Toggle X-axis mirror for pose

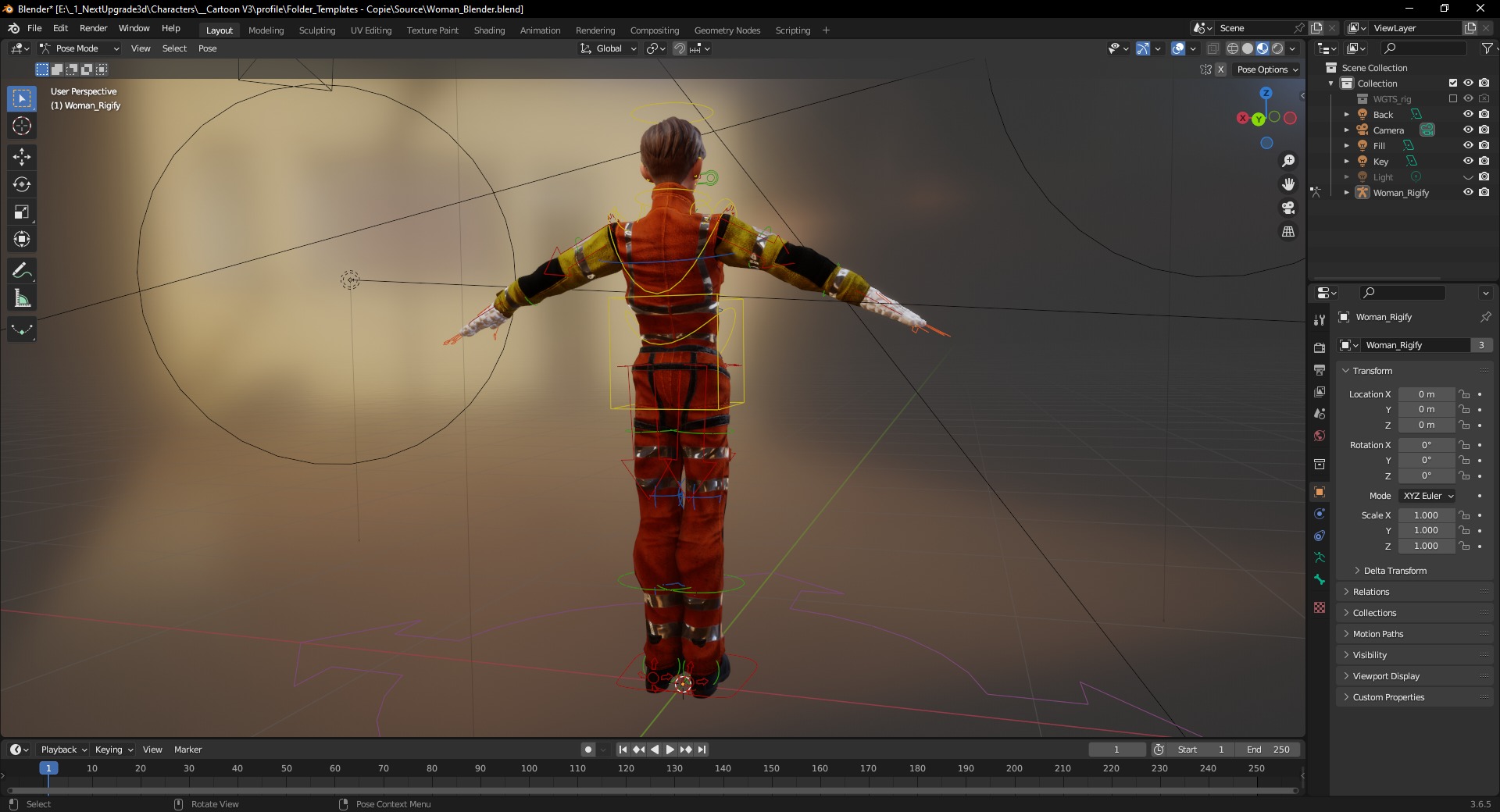pyautogui.click(x=1220, y=69)
